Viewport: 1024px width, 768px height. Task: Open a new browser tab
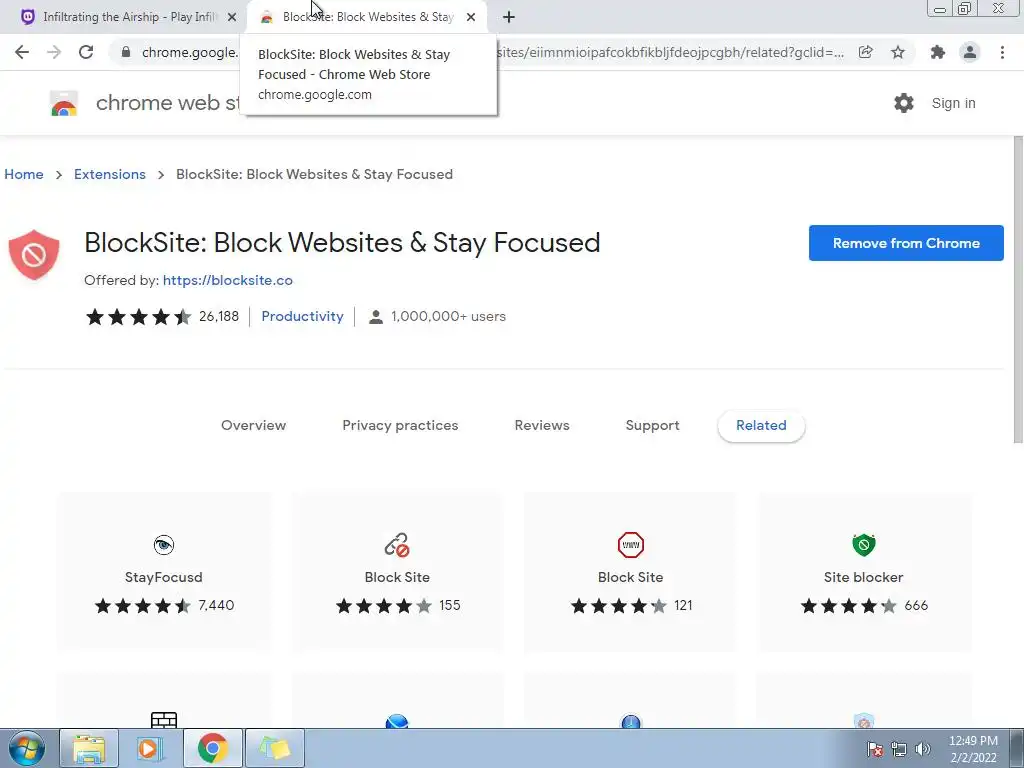(x=509, y=17)
